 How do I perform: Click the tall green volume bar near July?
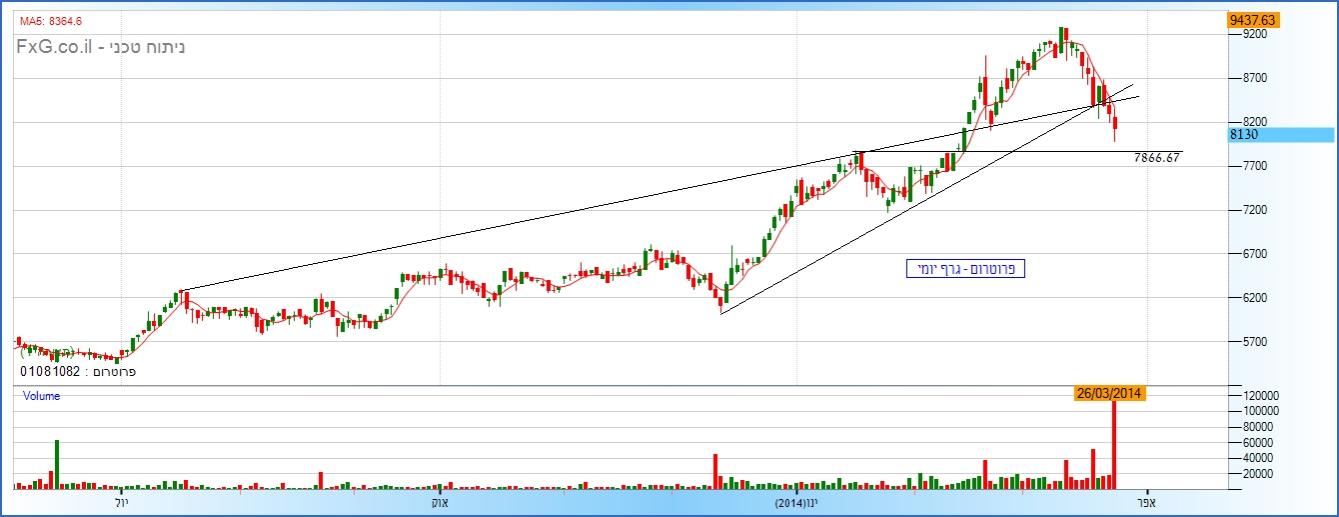(x=57, y=464)
